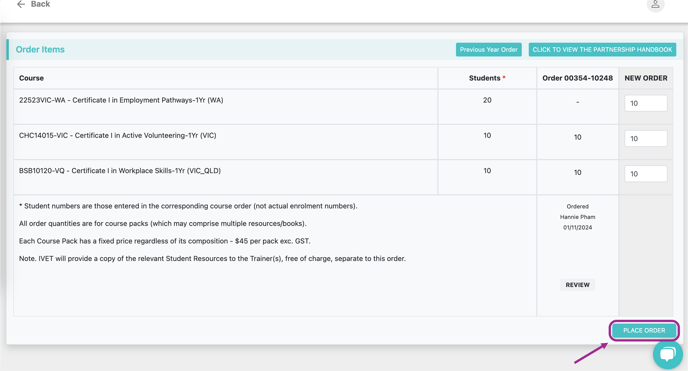The image size is (688, 371).
Task: Edit new order quantity for Employment Pathways
Action: click(645, 103)
